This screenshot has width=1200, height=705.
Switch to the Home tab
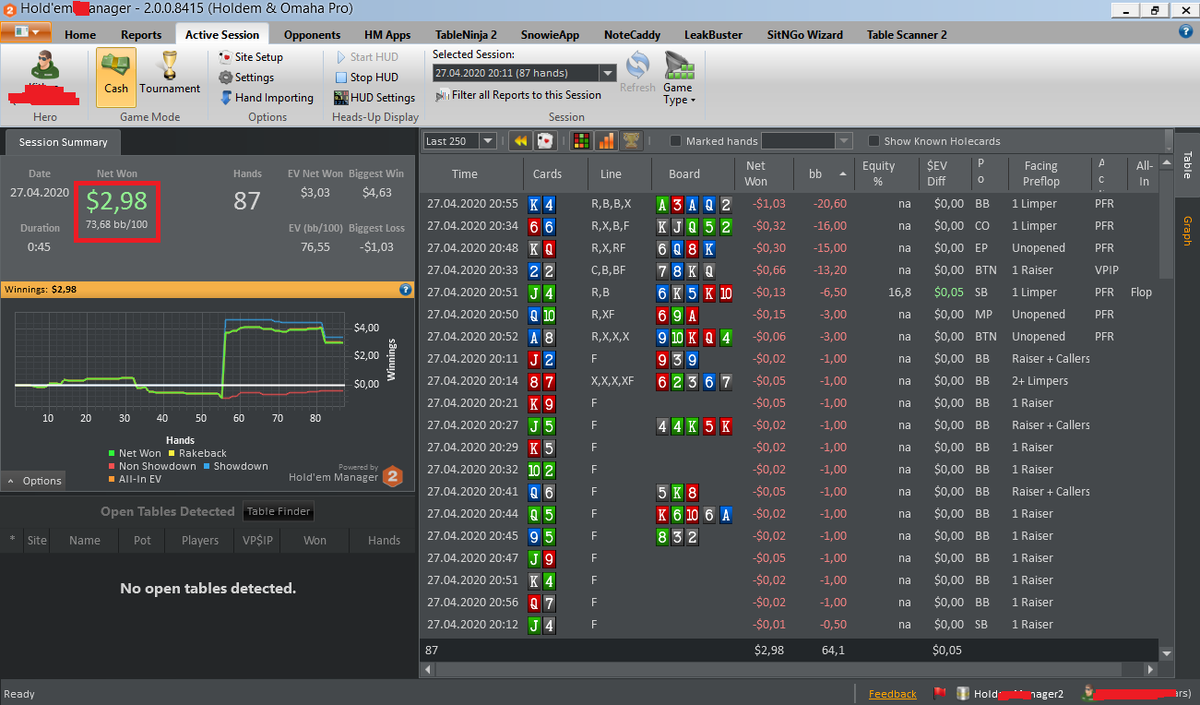pos(80,34)
